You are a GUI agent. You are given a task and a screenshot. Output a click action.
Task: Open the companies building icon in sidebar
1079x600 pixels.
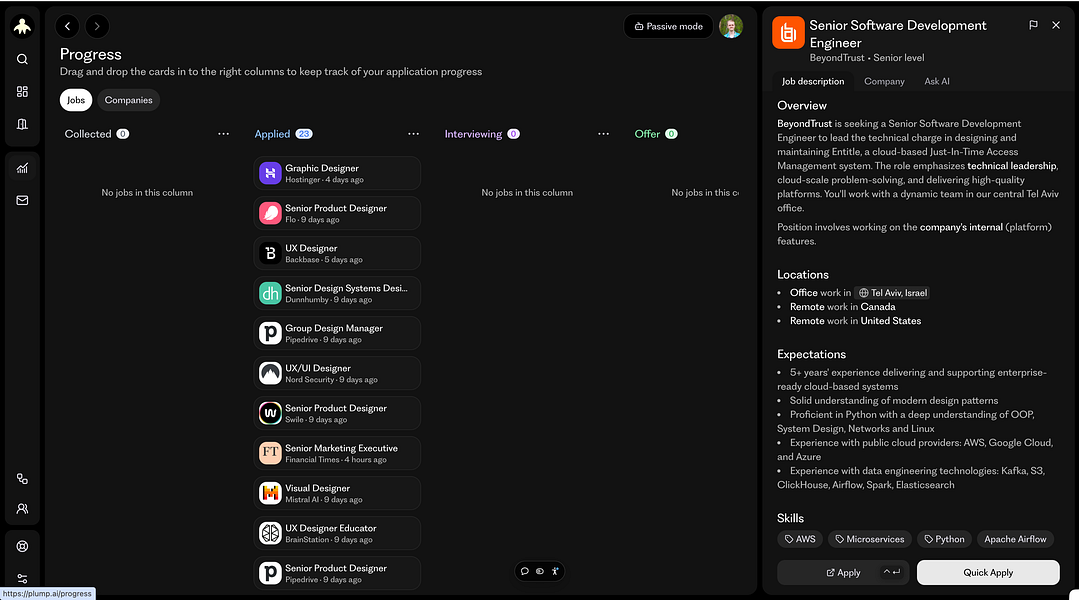(22, 124)
